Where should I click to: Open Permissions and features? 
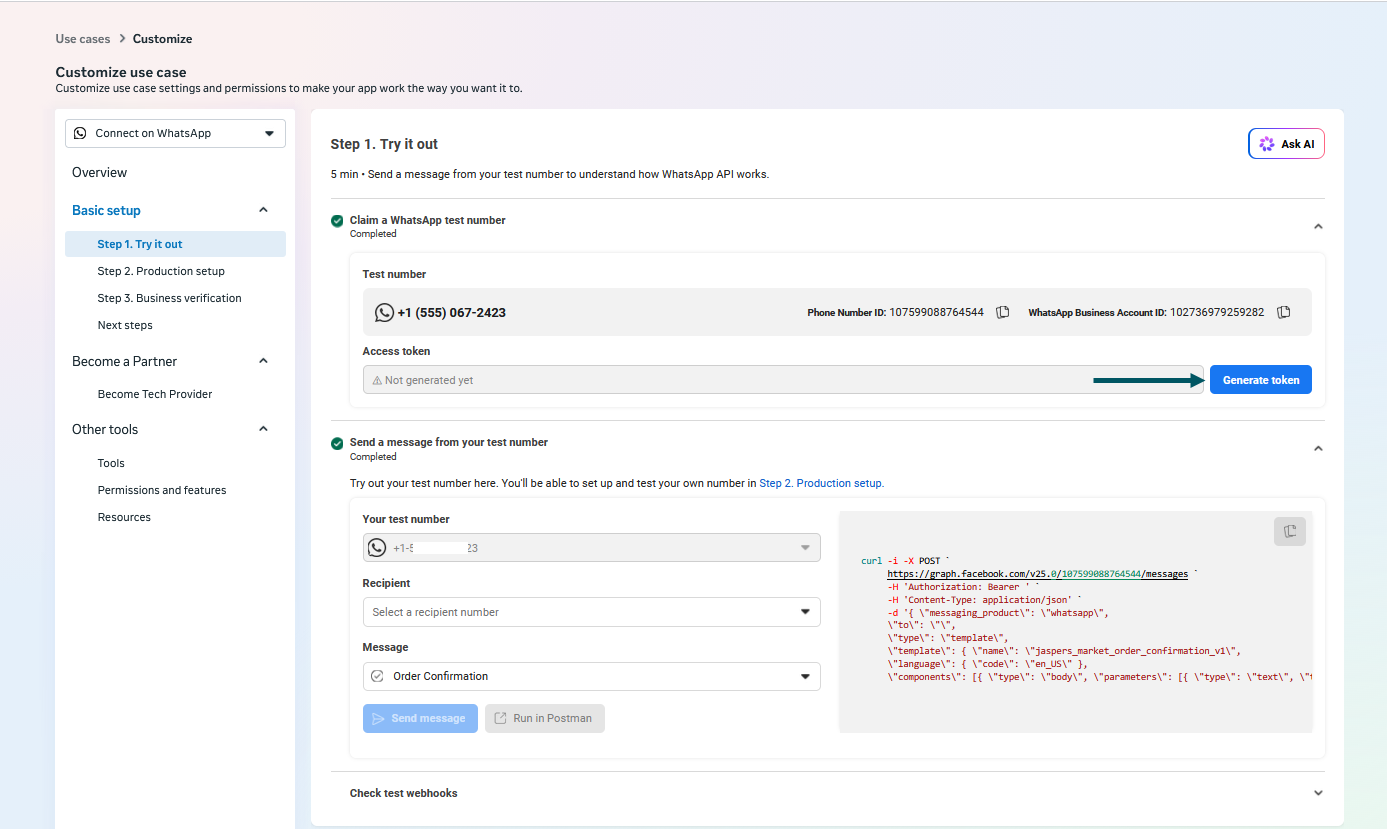coord(162,490)
